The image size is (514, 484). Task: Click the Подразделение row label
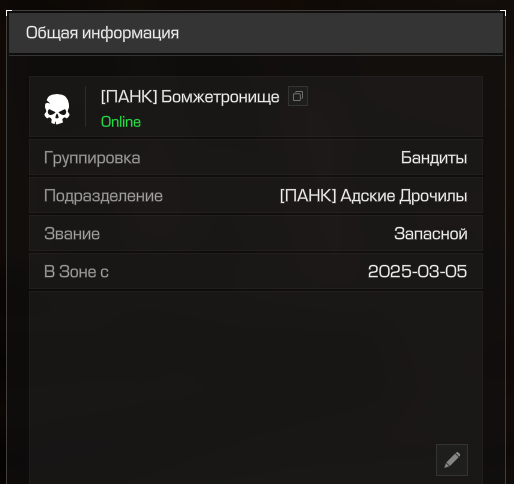point(103,196)
